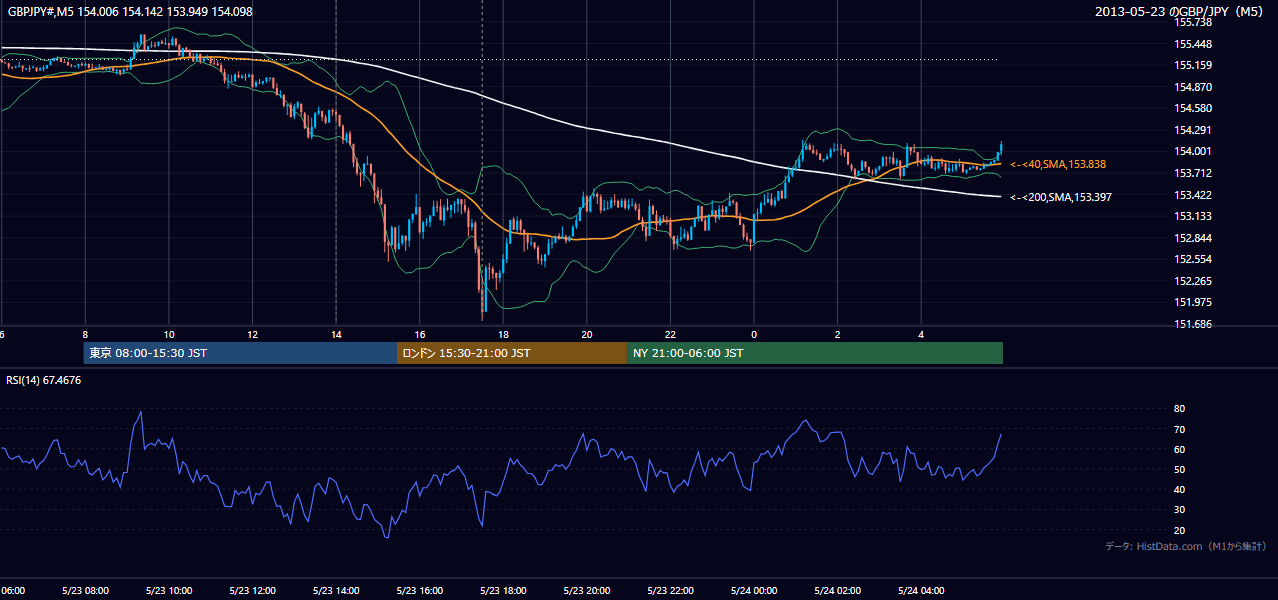This screenshot has height=600, width=1278.
Task: Select the ロンドン 15:30-21:00 JST session bar
Action: 512,353
